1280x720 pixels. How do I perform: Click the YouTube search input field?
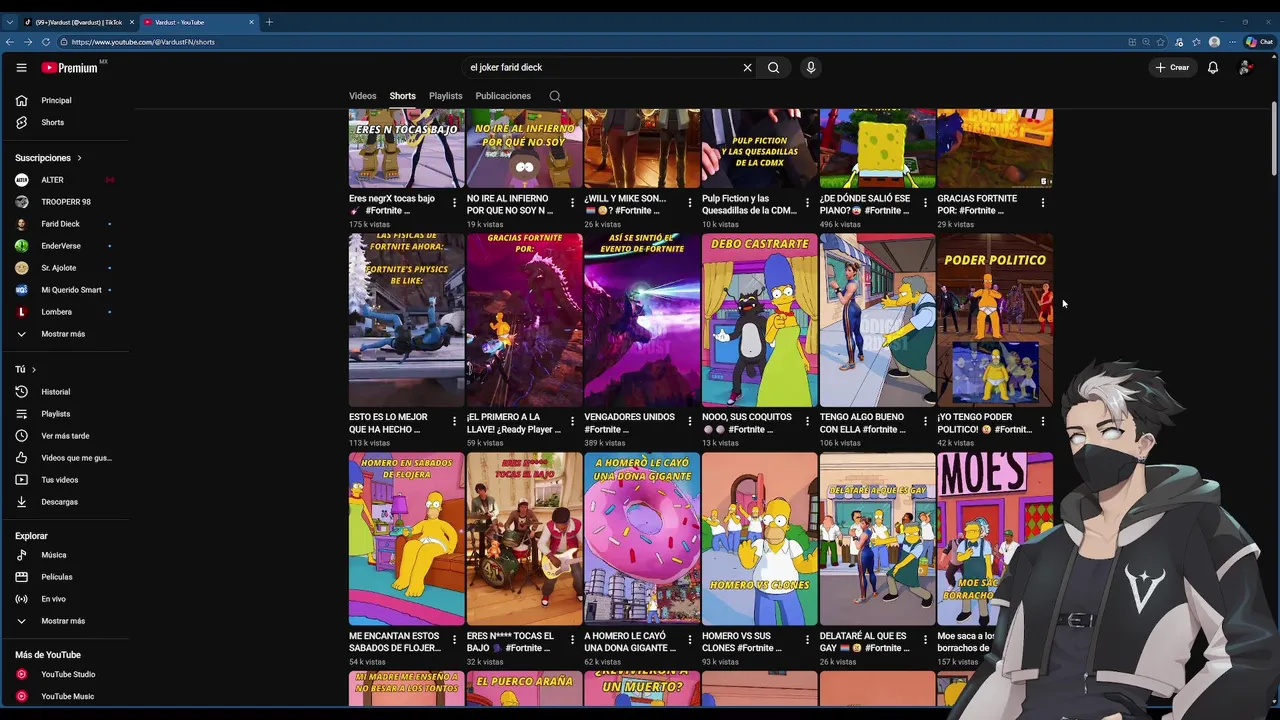600,67
